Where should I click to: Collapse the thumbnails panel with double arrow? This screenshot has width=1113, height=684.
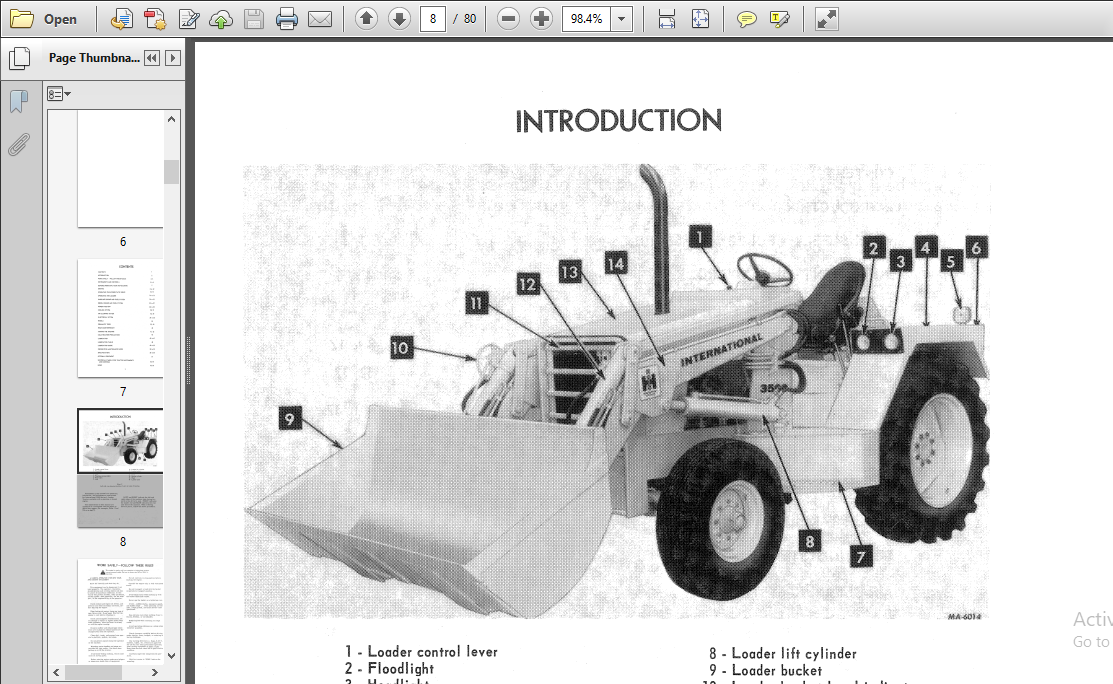(x=152, y=58)
